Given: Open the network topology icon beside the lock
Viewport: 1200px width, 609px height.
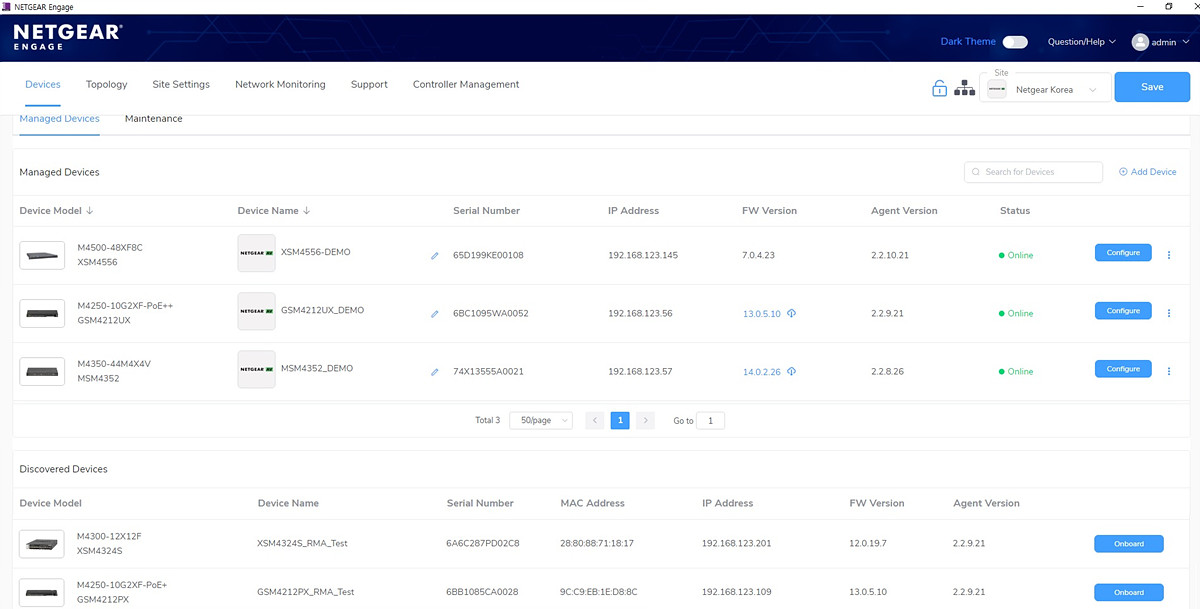Looking at the screenshot, I should [x=964, y=88].
